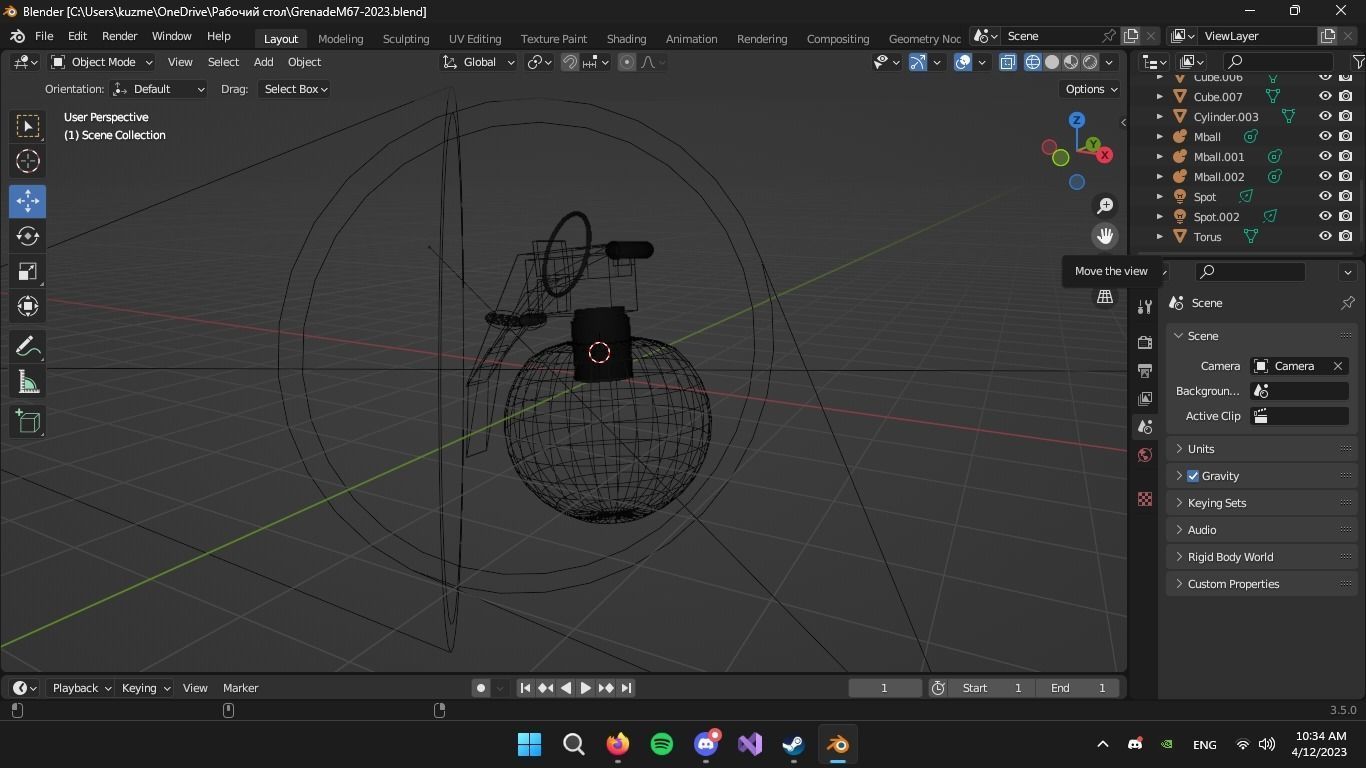This screenshot has width=1366, height=768.
Task: Play the animation forward
Action: tap(586, 688)
